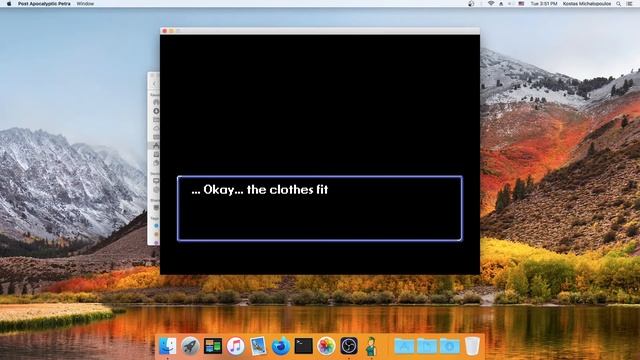Open Notification Center list icon

point(630,4)
